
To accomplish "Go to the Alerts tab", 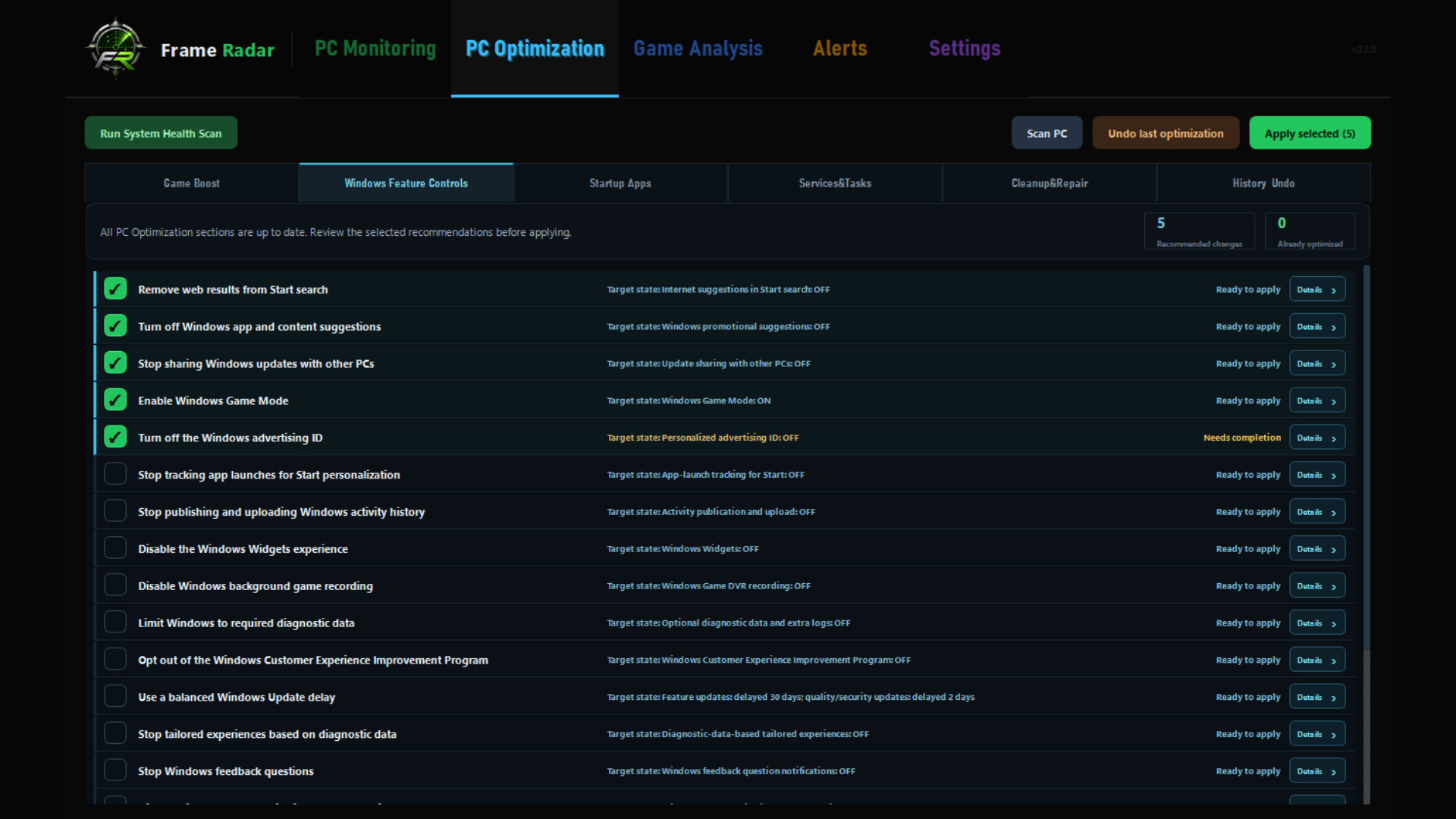I will point(839,49).
